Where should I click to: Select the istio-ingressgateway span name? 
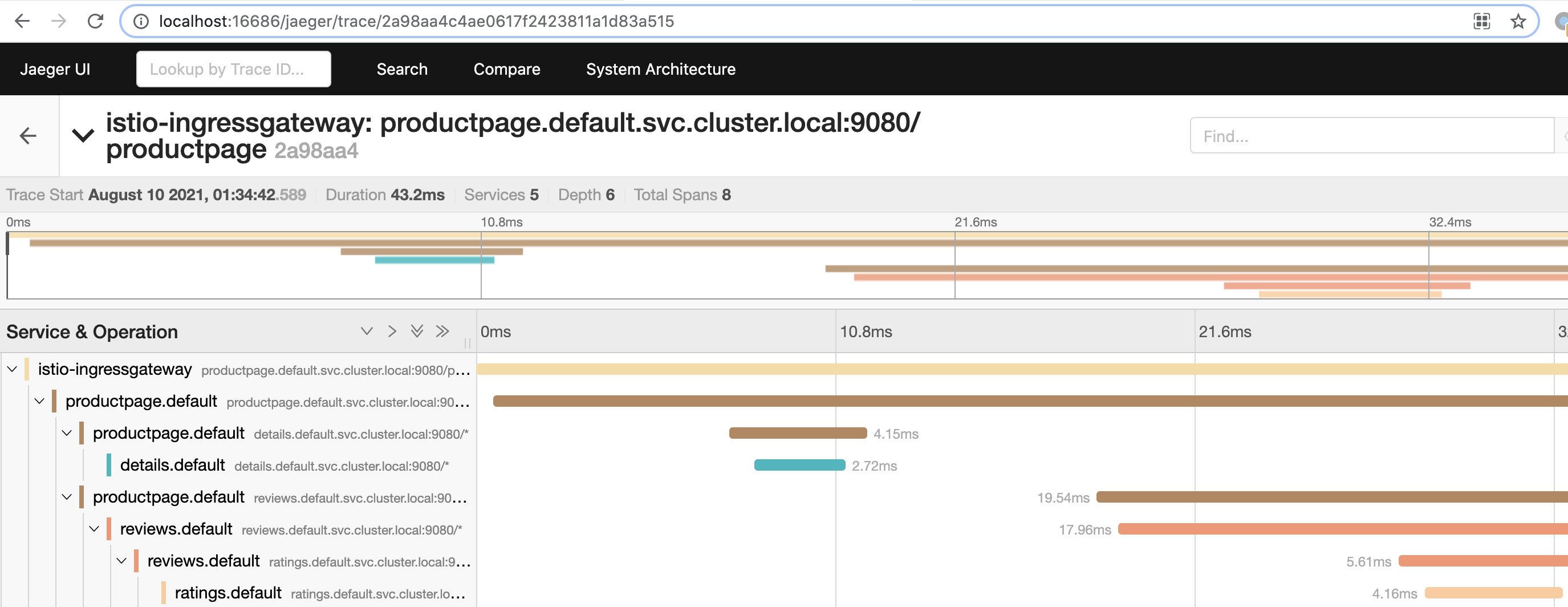(115, 369)
